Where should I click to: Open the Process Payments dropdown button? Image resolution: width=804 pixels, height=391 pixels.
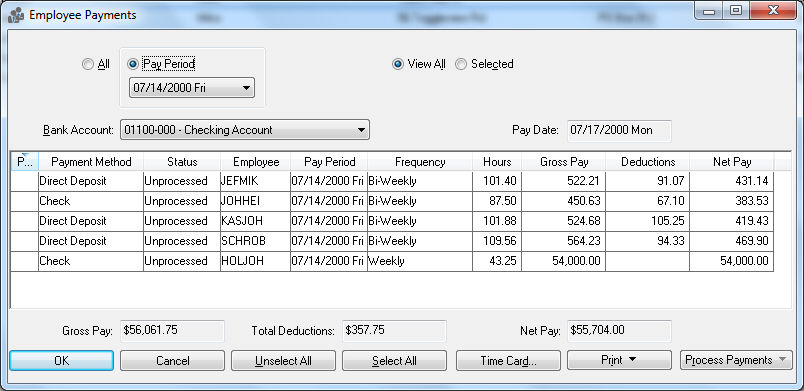pos(736,360)
